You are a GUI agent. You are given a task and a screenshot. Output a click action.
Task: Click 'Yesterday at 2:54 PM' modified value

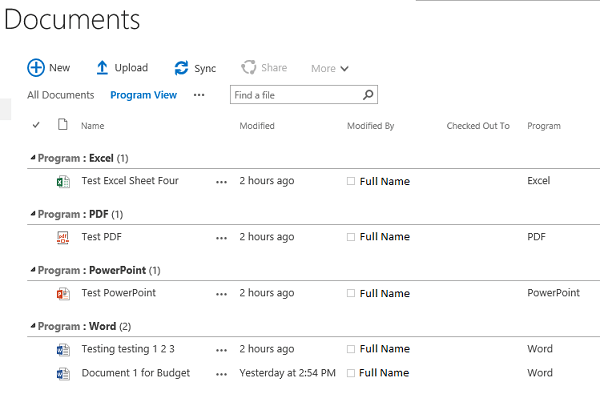[x=287, y=373]
